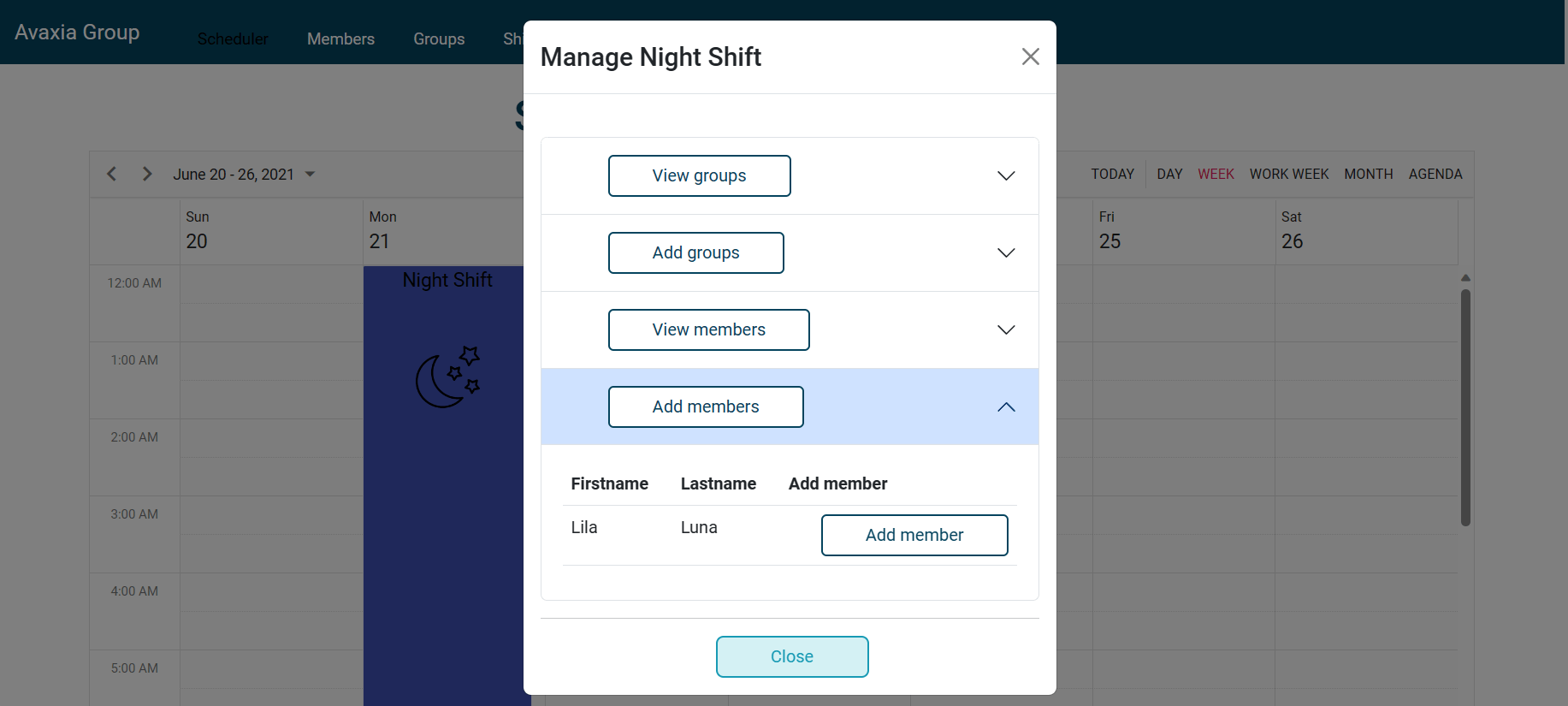Open the Groups navigation item
1568x706 pixels.
439,39
